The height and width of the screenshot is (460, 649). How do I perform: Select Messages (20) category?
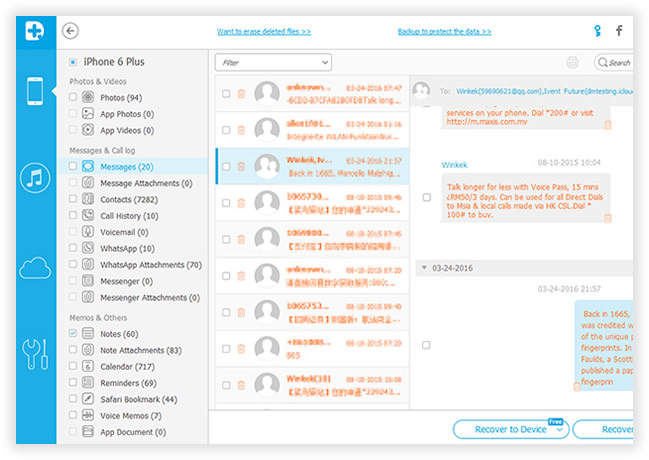127,166
